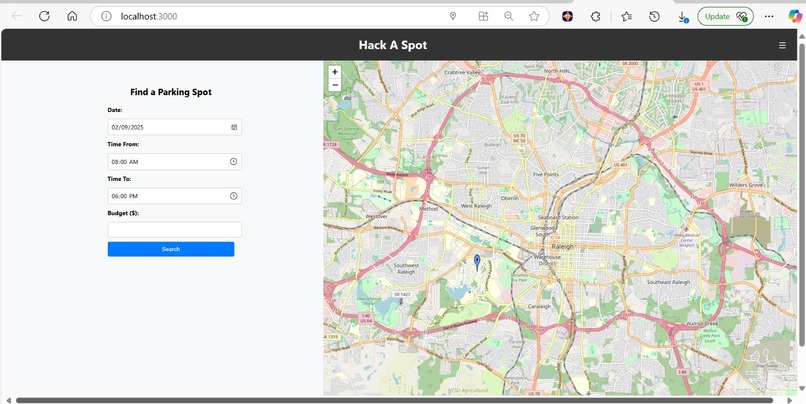Click the Find a Parking Spot heading
This screenshot has width=806, height=404.
171,92
